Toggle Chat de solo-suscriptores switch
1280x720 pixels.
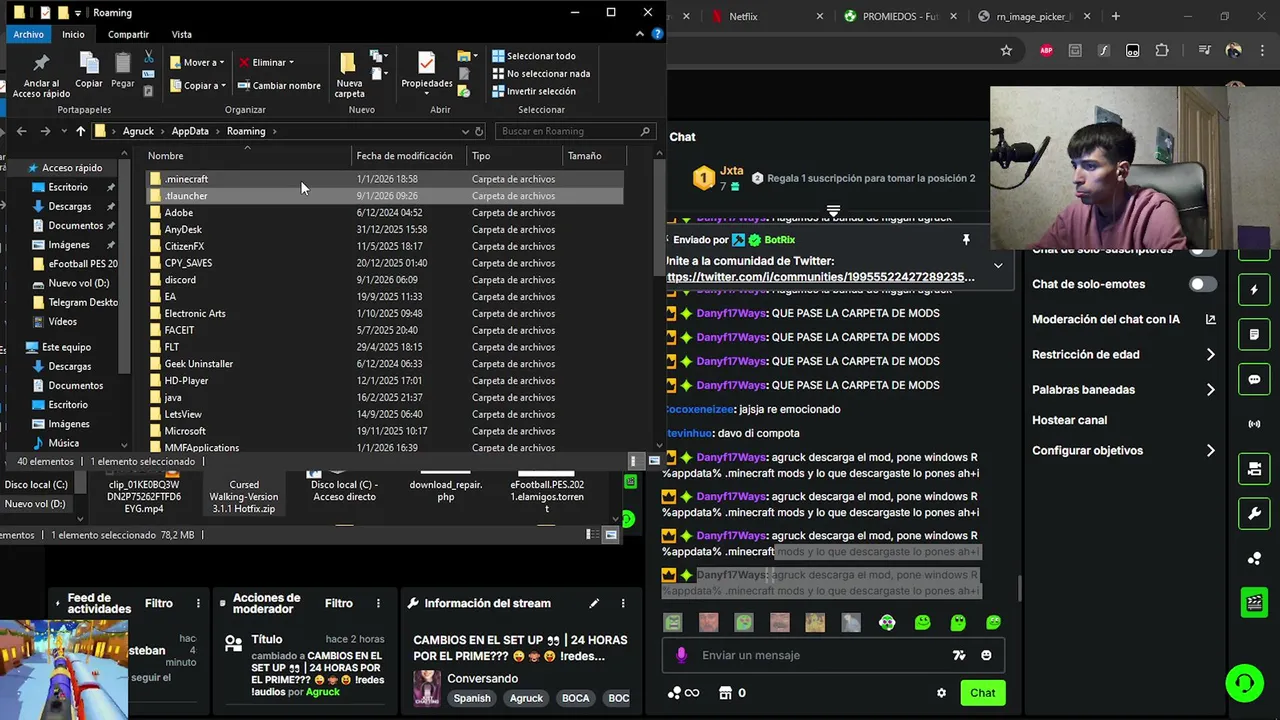click(1203, 250)
